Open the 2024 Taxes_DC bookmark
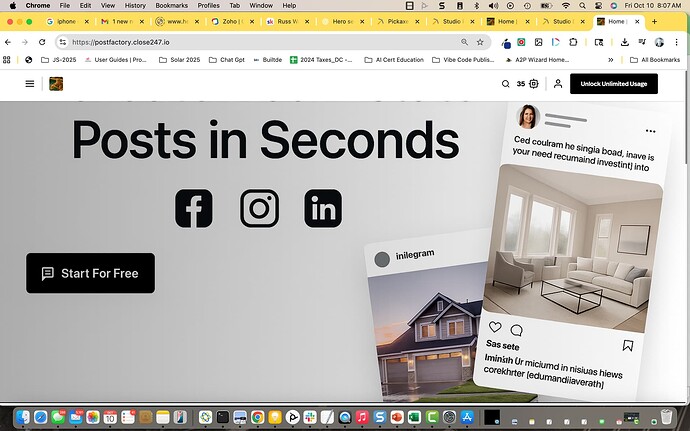 tap(321, 60)
